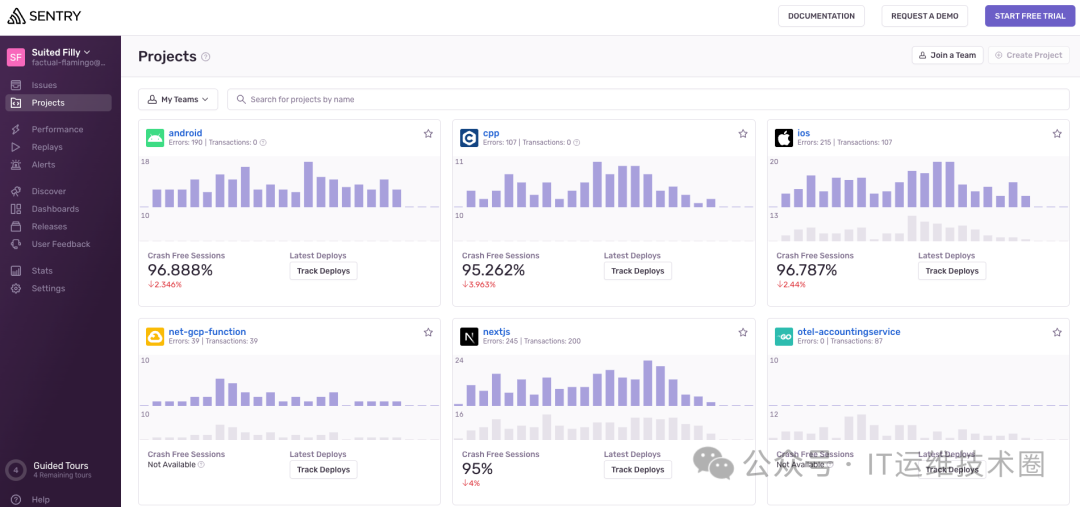
Task: Star the android project
Action: [x=428, y=134]
